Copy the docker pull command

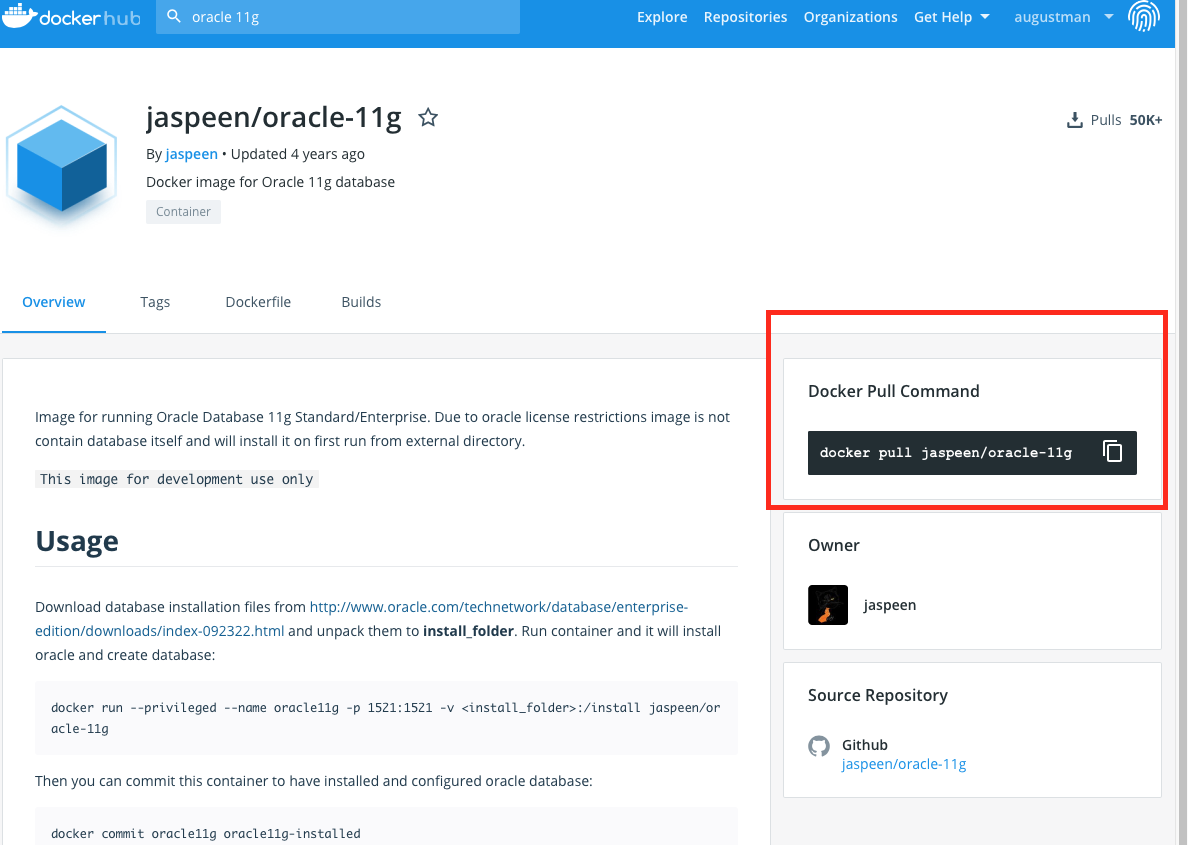[1112, 452]
